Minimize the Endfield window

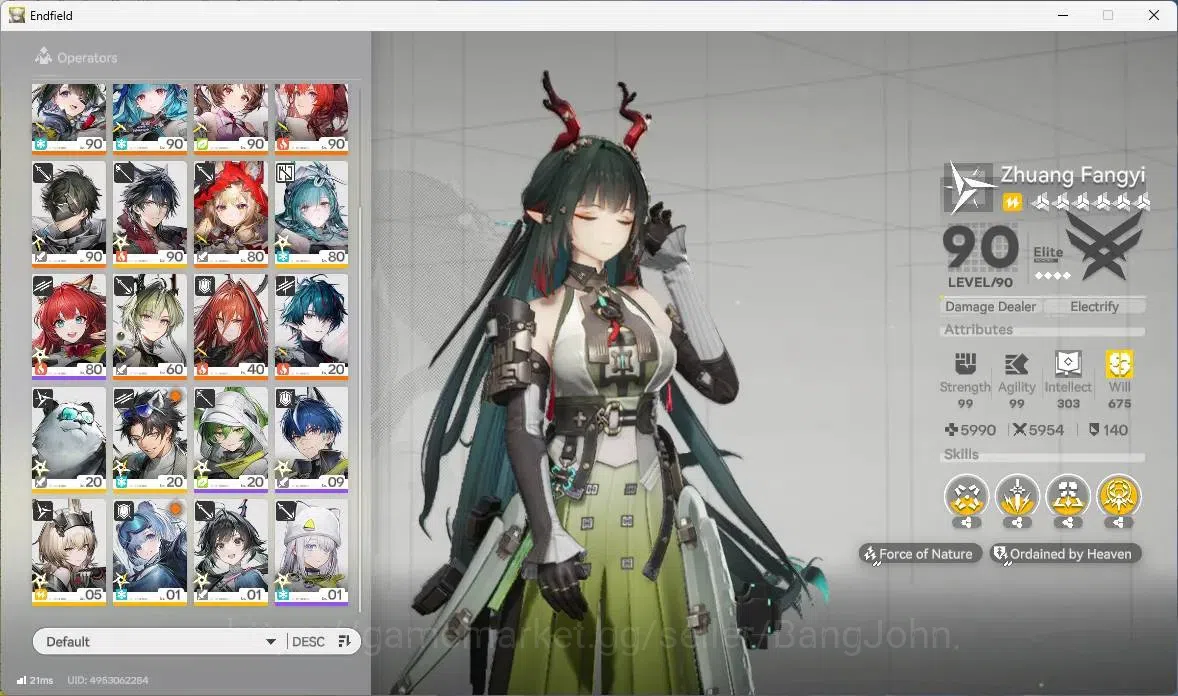(1063, 15)
